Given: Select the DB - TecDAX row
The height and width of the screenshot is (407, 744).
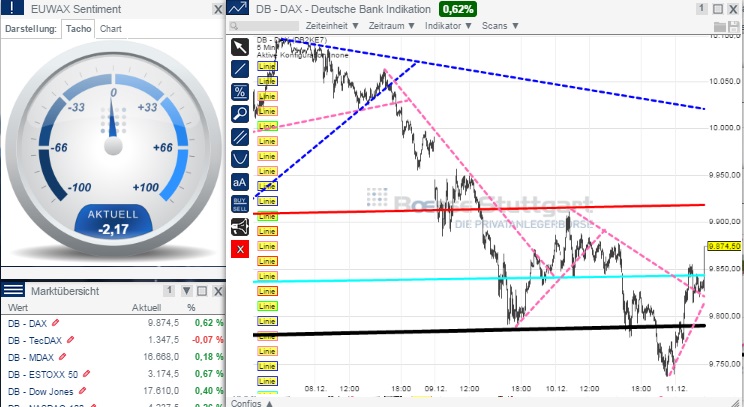Looking at the screenshot, I should click(x=113, y=340).
